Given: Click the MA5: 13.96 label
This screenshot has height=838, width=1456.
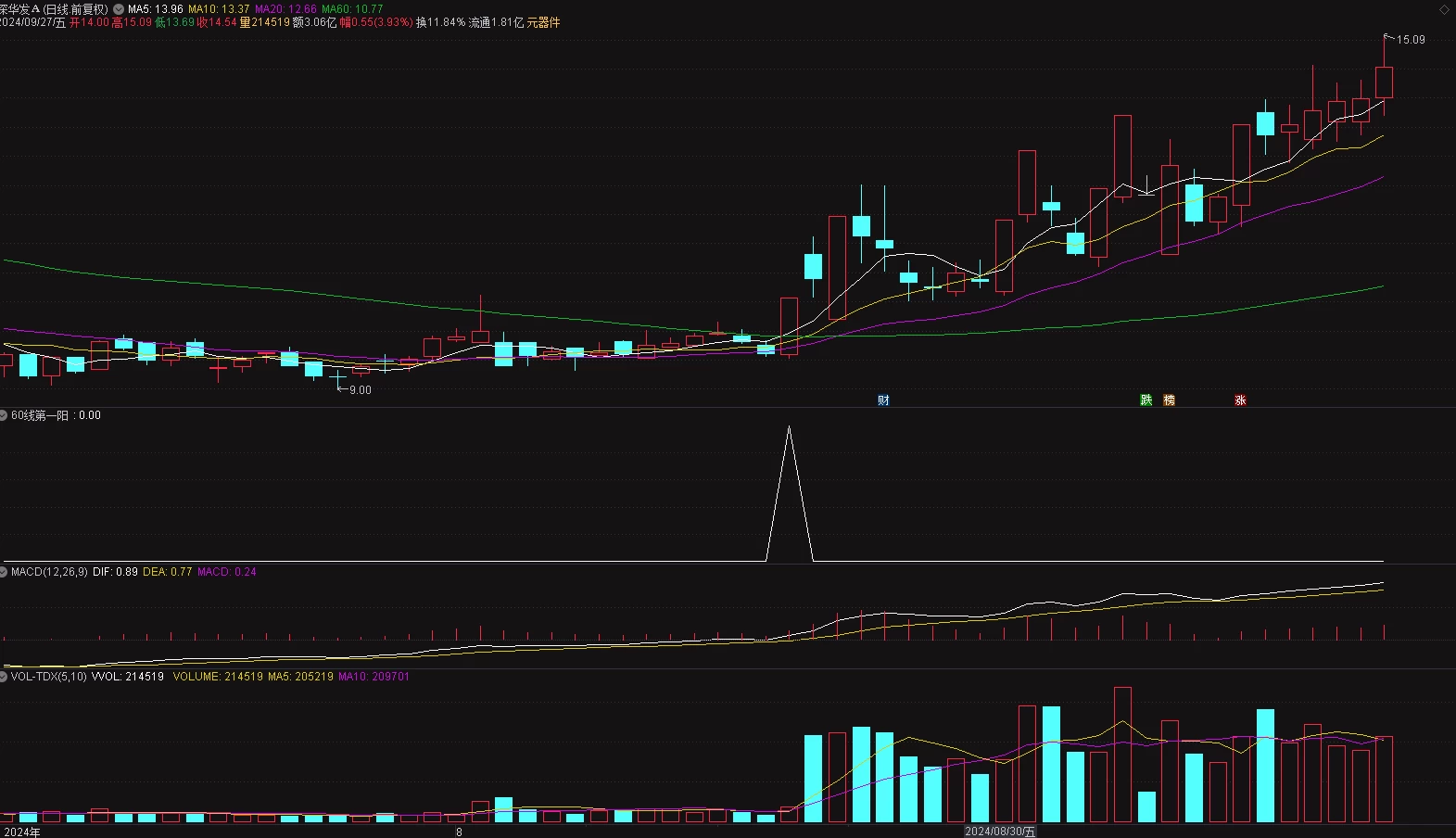Looking at the screenshot, I should point(156,9).
